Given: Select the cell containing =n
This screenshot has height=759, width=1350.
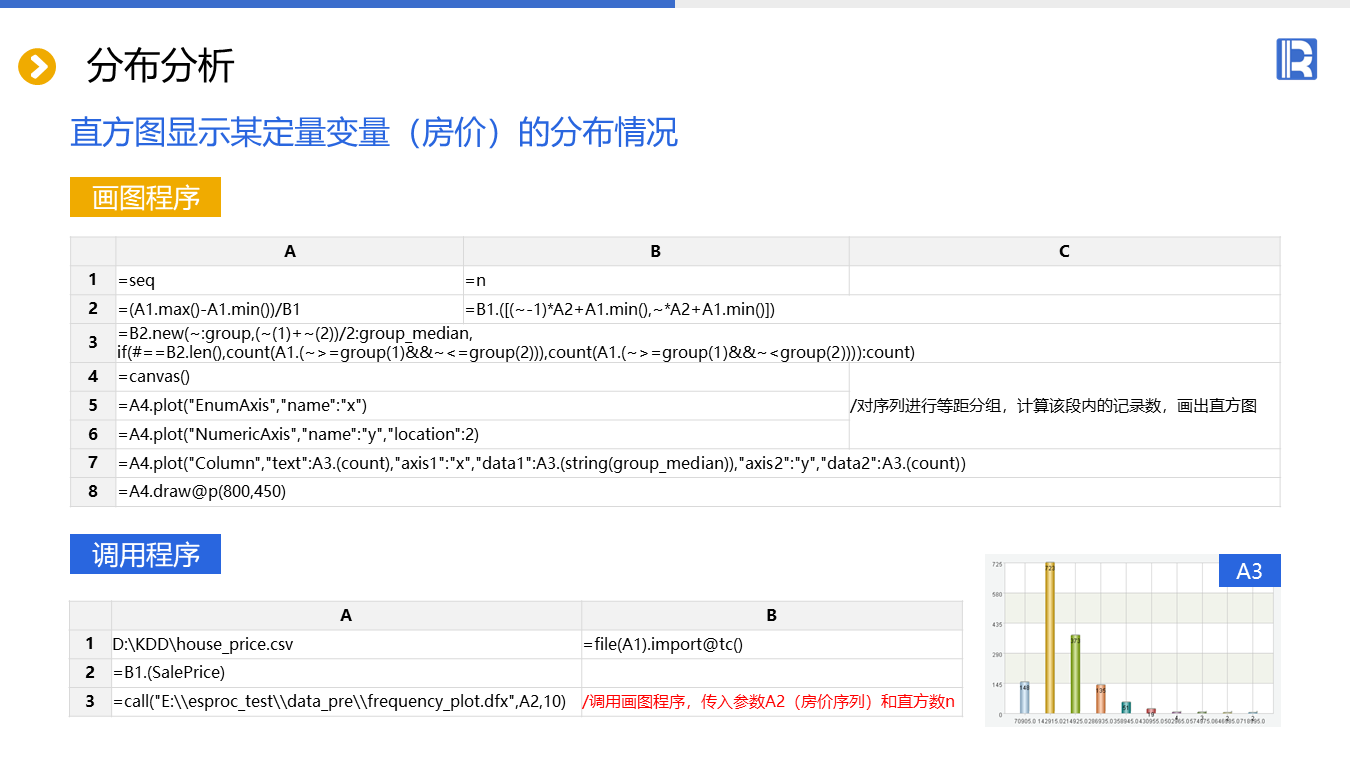Looking at the screenshot, I should tap(656, 280).
